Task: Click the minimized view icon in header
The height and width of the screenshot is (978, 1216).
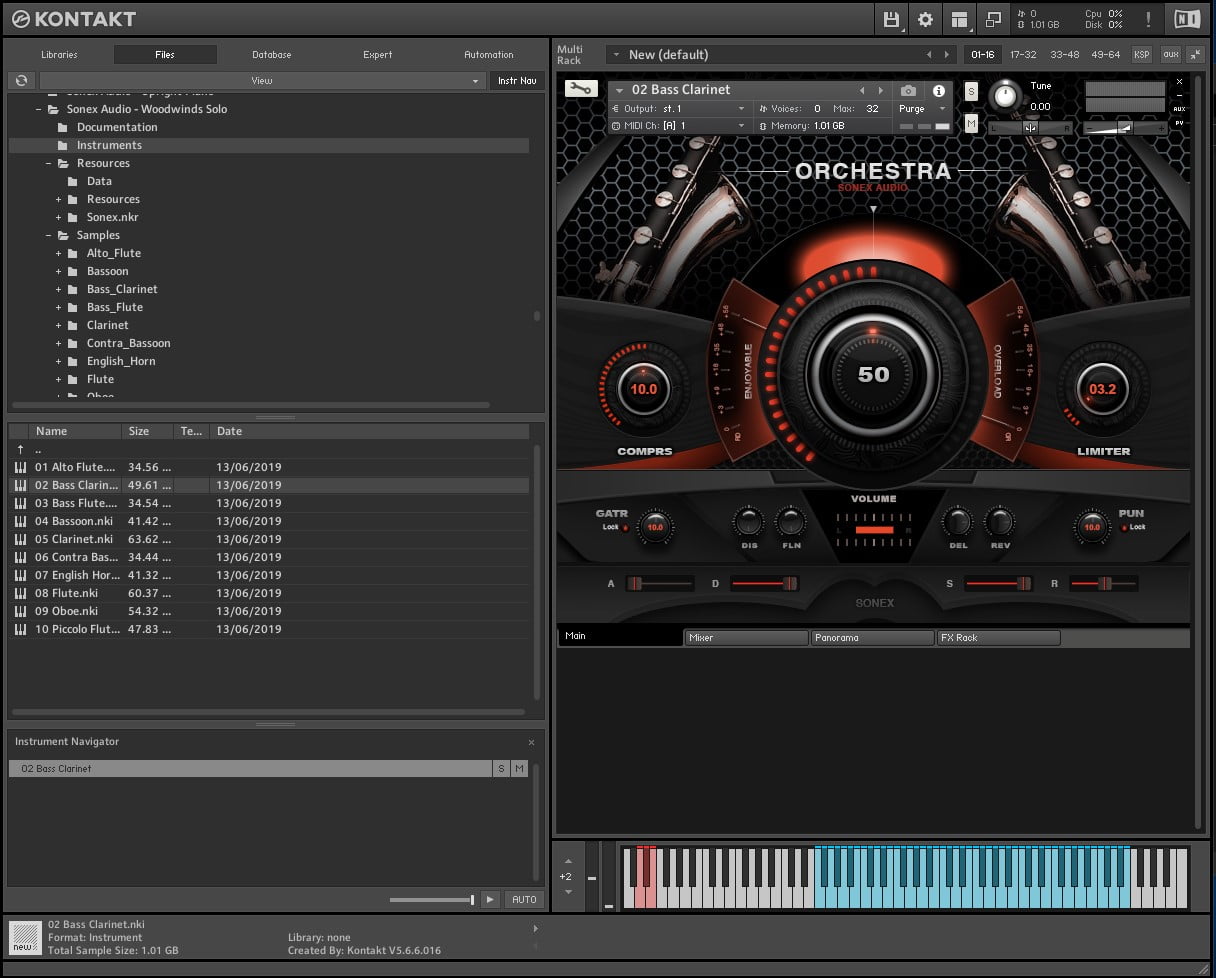Action: click(993, 19)
